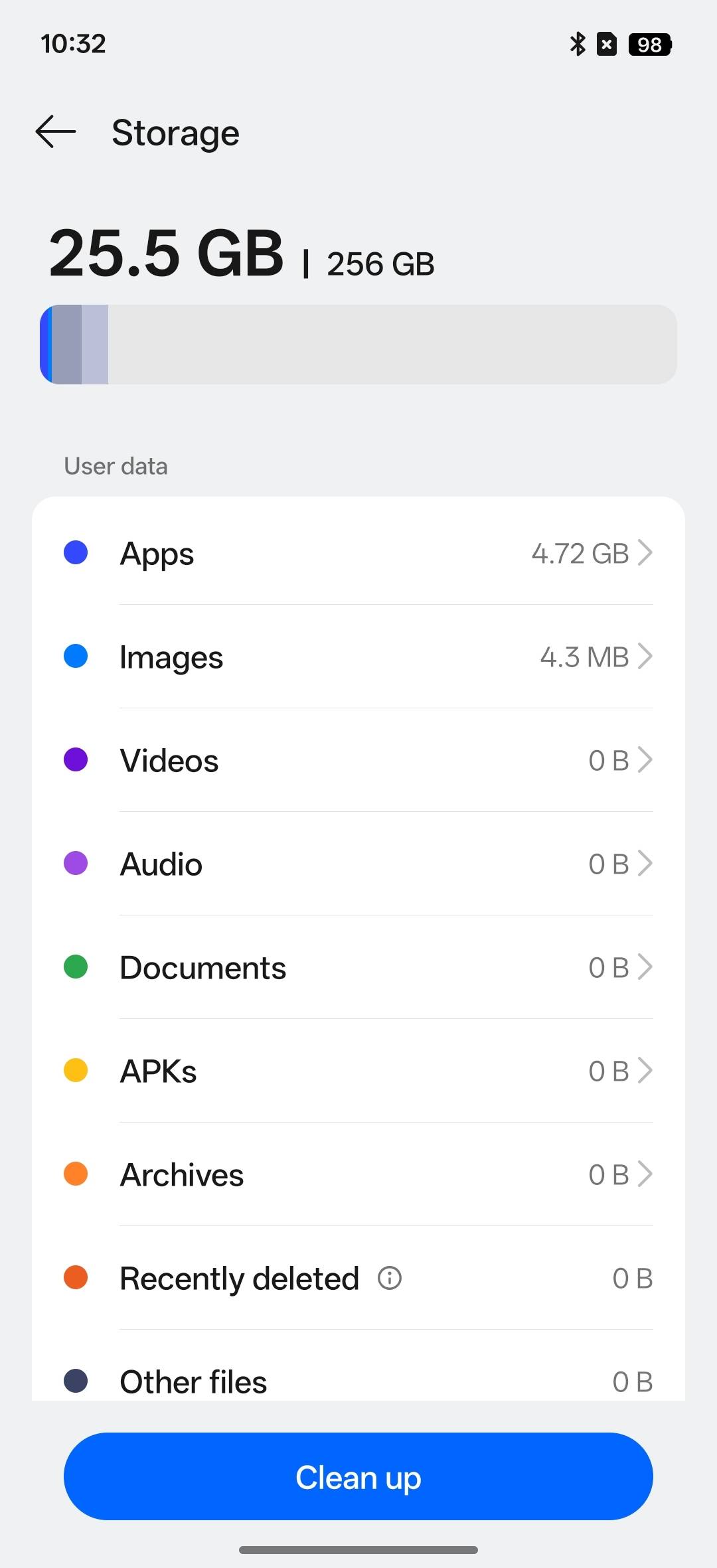The width and height of the screenshot is (717, 1568).
Task: Tap the Clean up button
Action: [x=358, y=1476]
